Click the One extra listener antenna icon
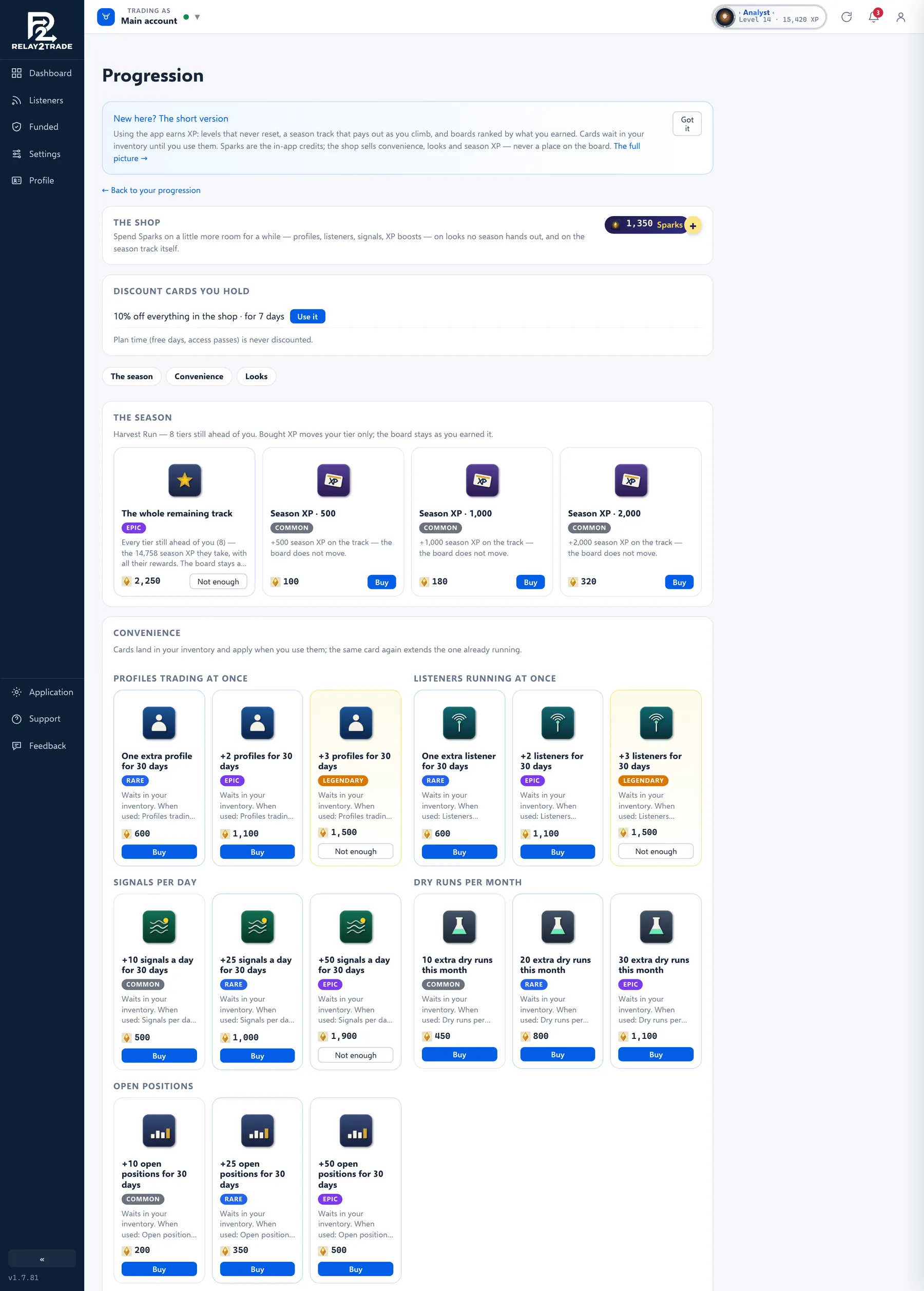The width and height of the screenshot is (924, 1291). coord(459,723)
